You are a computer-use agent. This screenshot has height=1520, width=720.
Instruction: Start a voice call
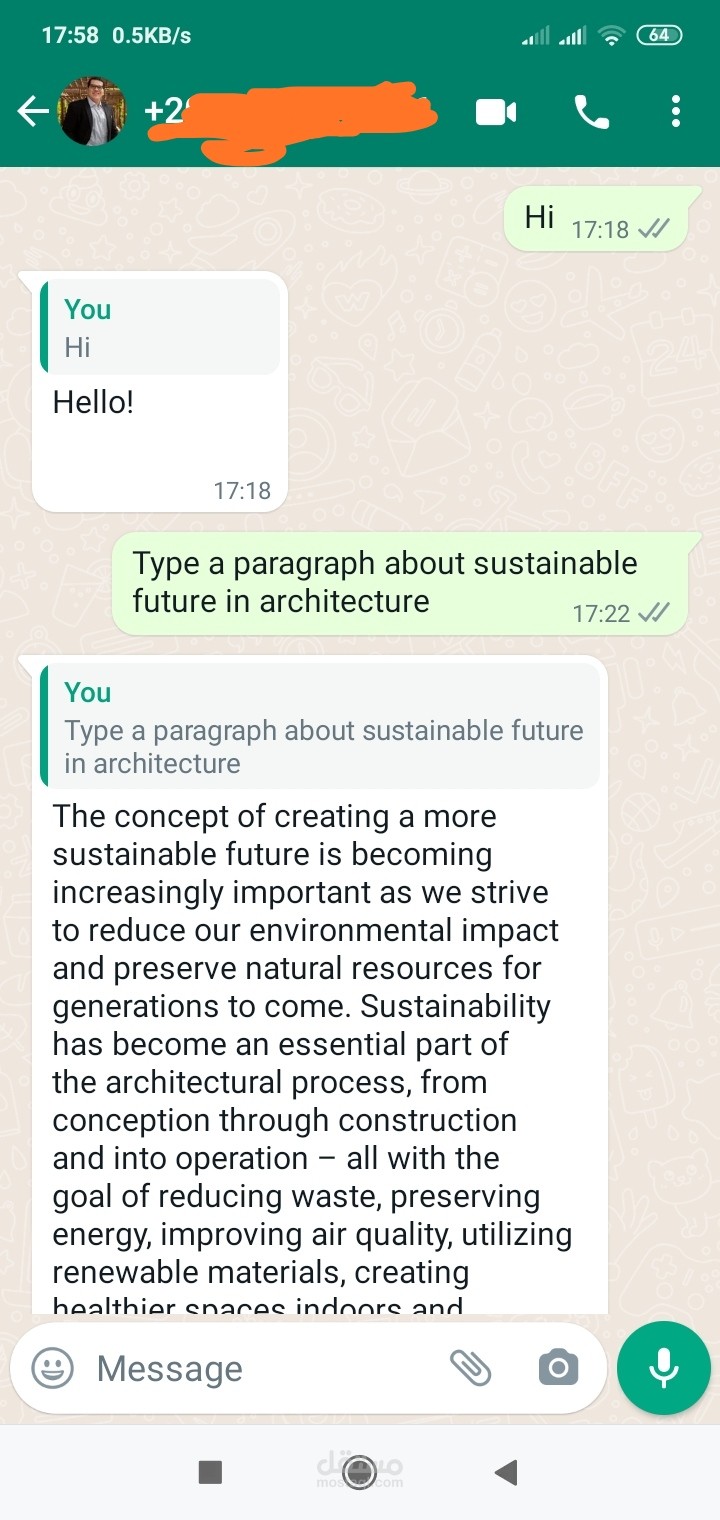[591, 112]
